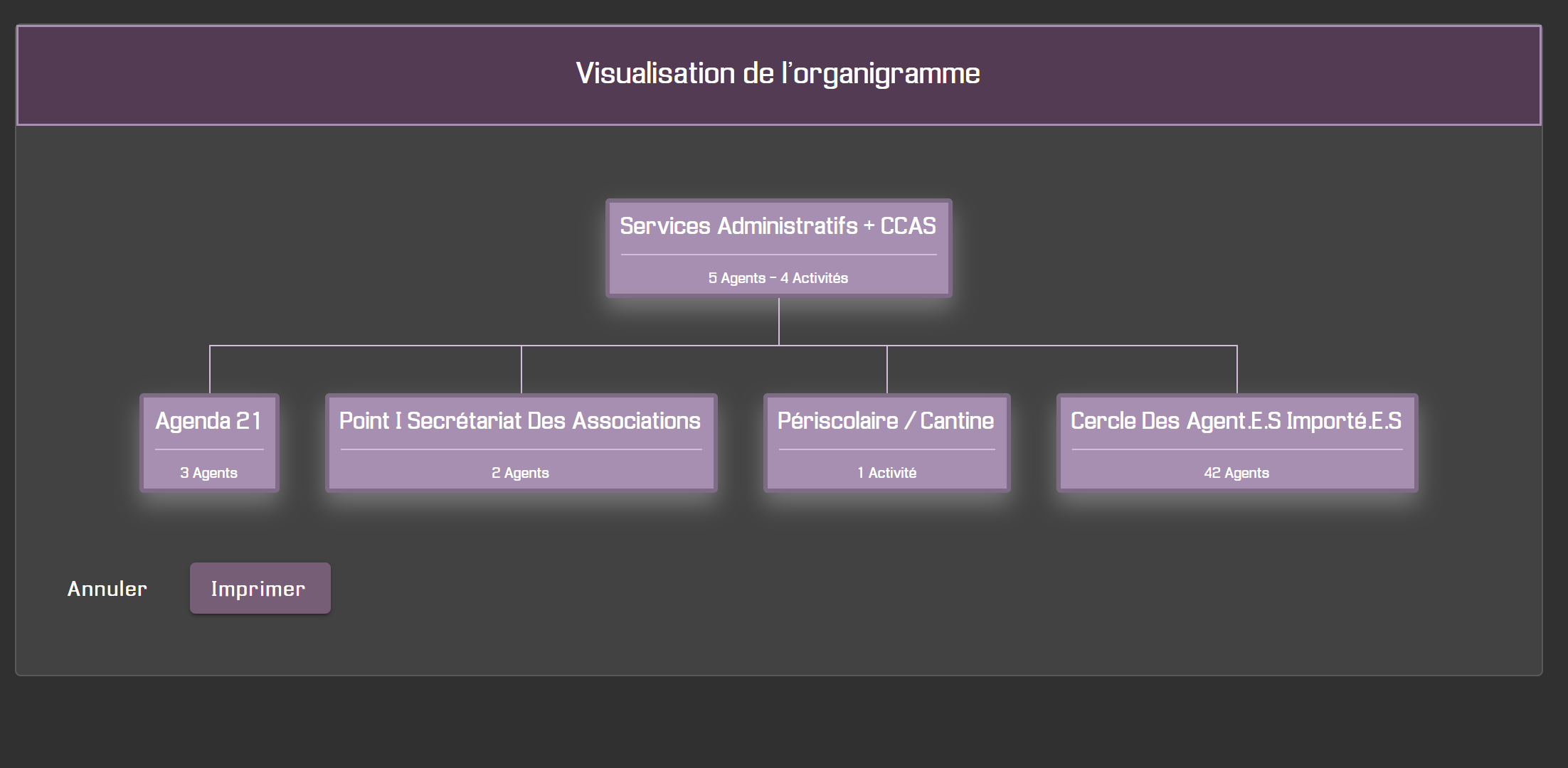
Task: Click the '3 Agents' count under Agenda 21
Action: tap(208, 473)
